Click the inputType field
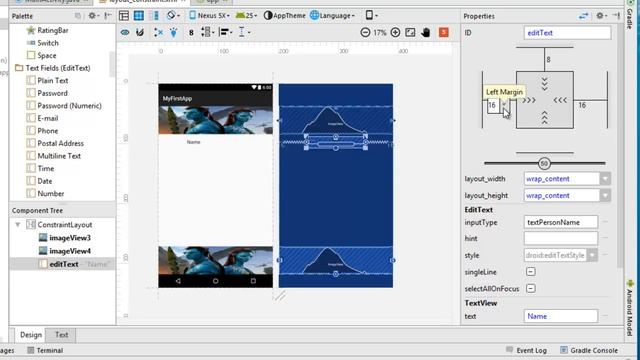This screenshot has width=640, height=360. [561, 222]
